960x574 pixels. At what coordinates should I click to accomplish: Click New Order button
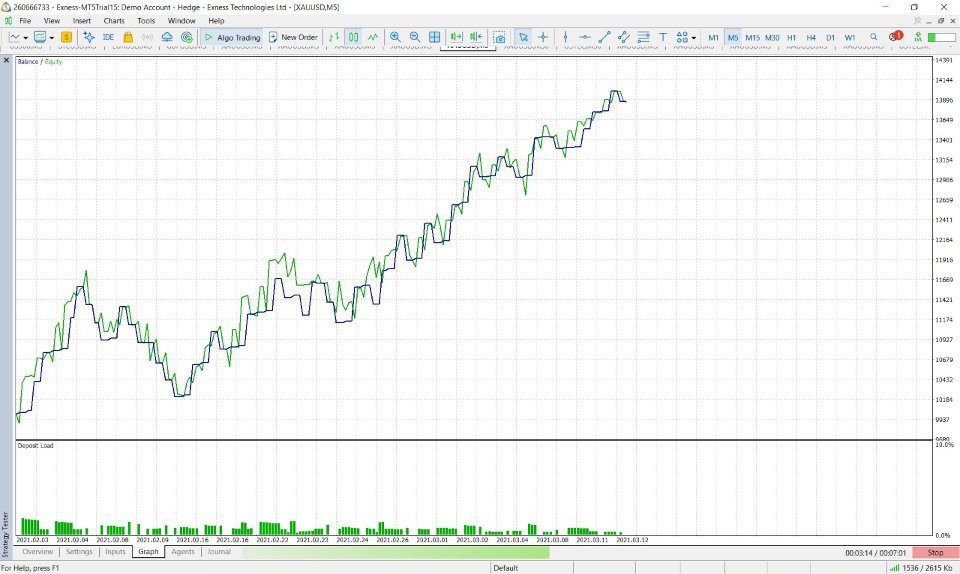293,37
